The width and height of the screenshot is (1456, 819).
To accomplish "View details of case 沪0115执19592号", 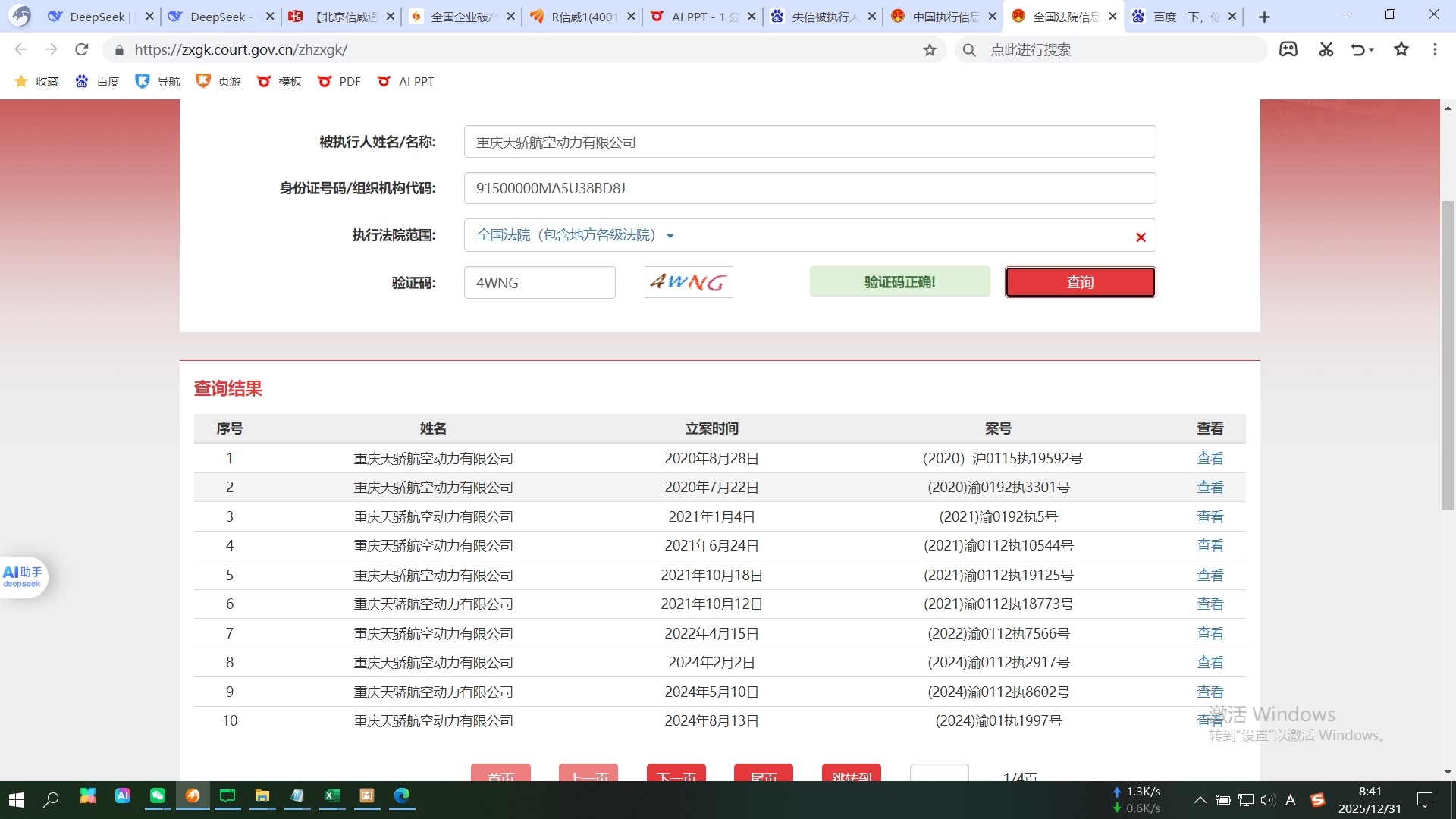I will 1210,459.
